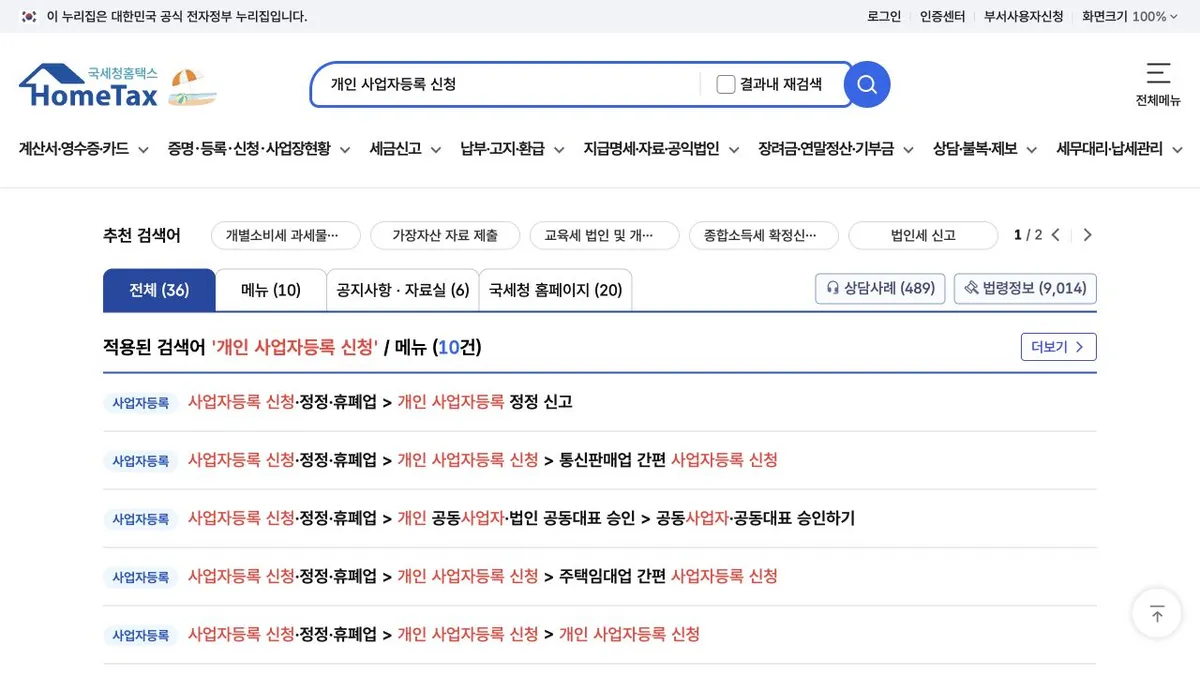The image size is (1200, 675).
Task: Switch to 메뉴 (10) tab
Action: [x=271, y=290]
